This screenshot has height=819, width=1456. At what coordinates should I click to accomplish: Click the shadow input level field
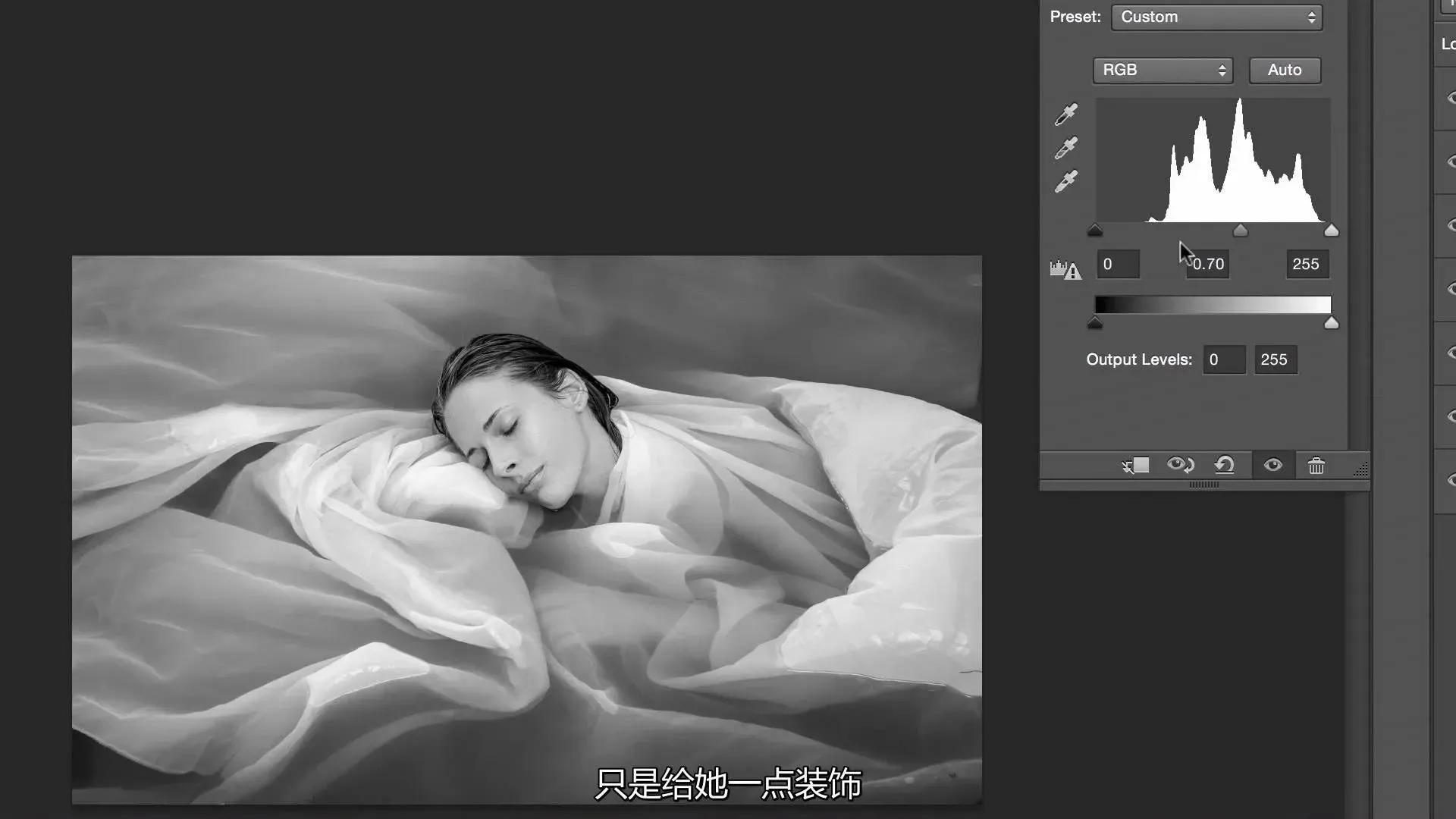tap(1118, 264)
